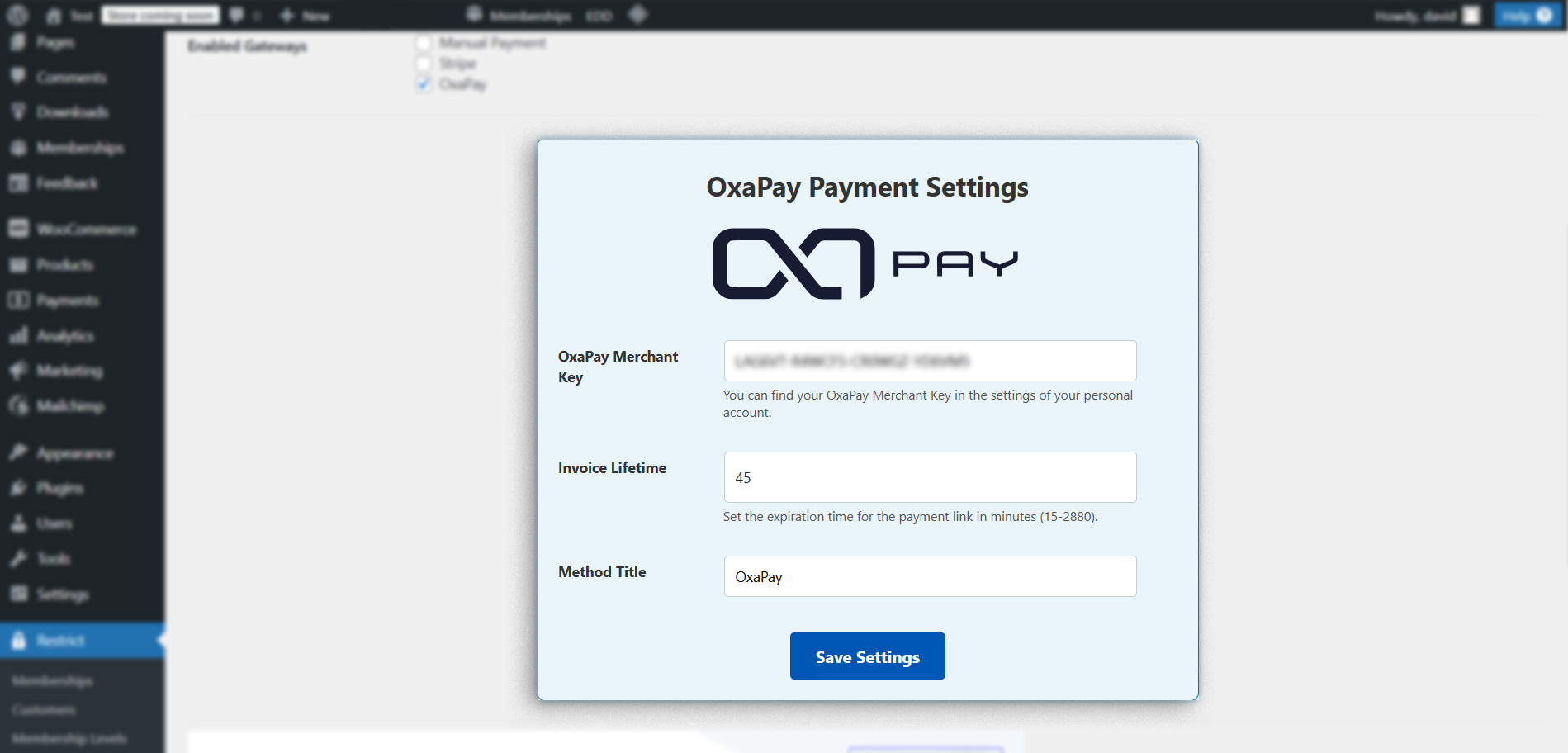Click the Restrict lock icon in the sidebar
The height and width of the screenshot is (753, 1568).
point(18,640)
